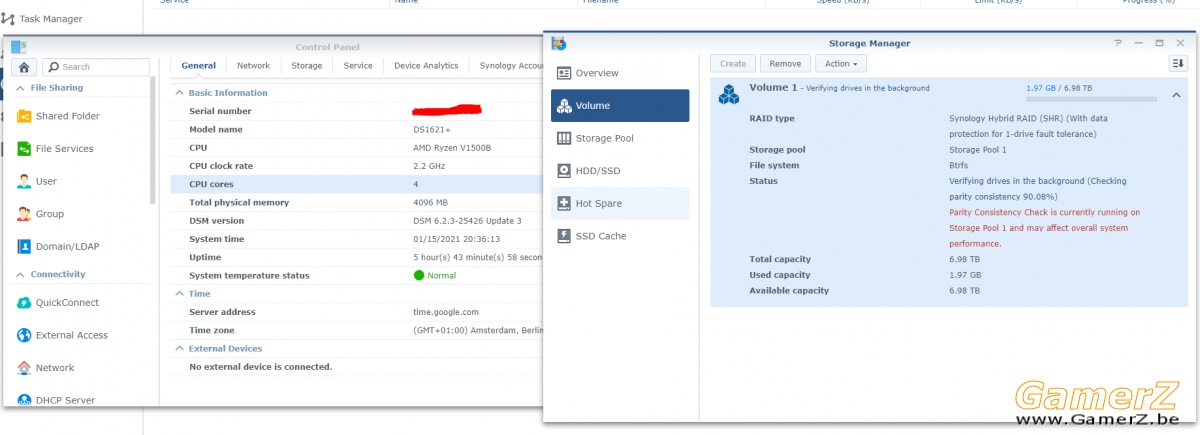Open Volume in Storage Manager
The image size is (1200, 435).
[620, 105]
